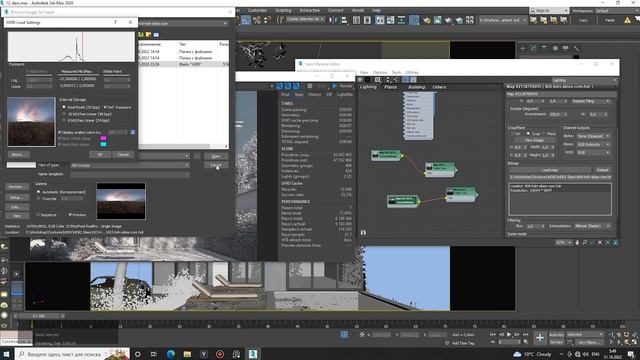
Task: Toggle the Preview checkbox in file dialog
Action: click(70, 215)
